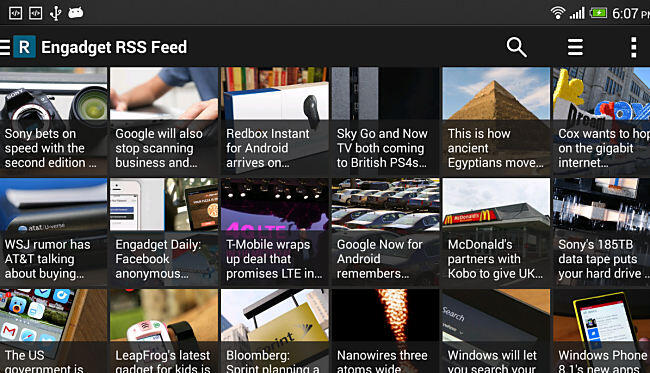Tap the cellular signal bars icon
This screenshot has width=650, height=373.
tap(577, 13)
